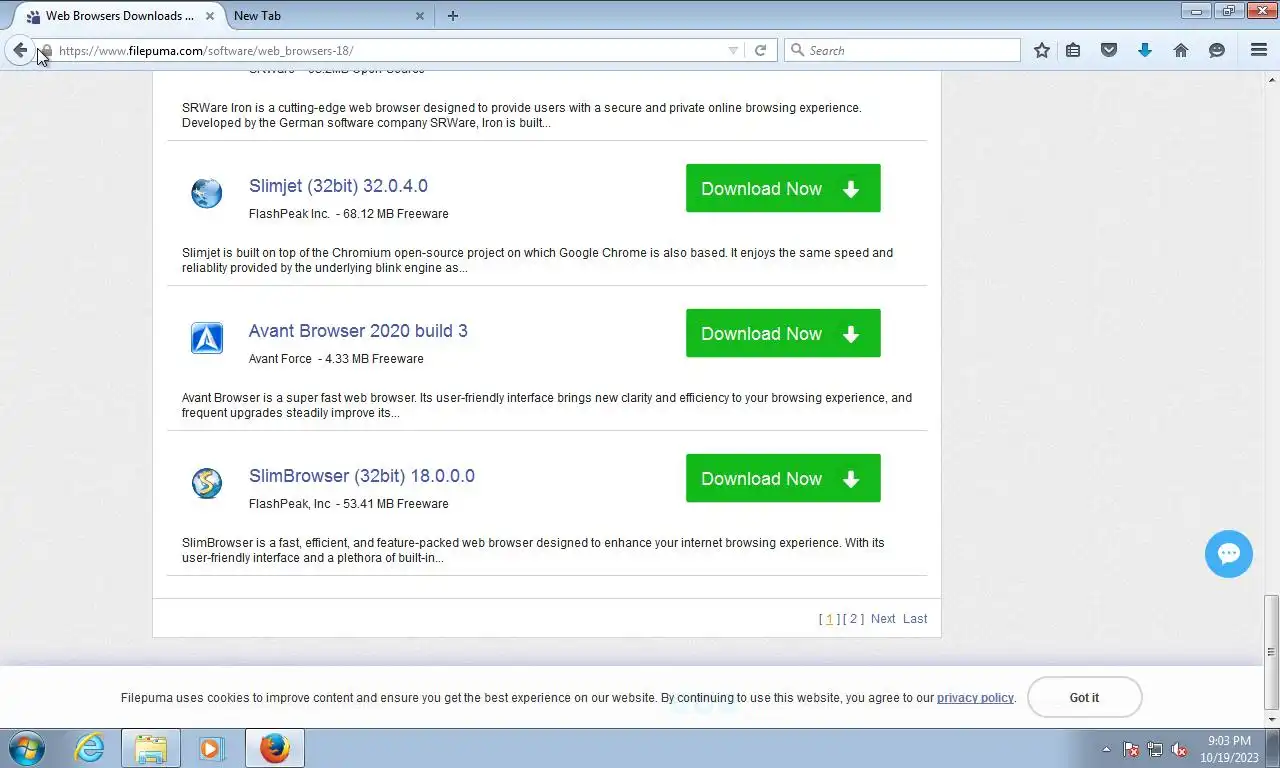Launch Internet Explorer from taskbar
1280x768 pixels.
coord(90,748)
